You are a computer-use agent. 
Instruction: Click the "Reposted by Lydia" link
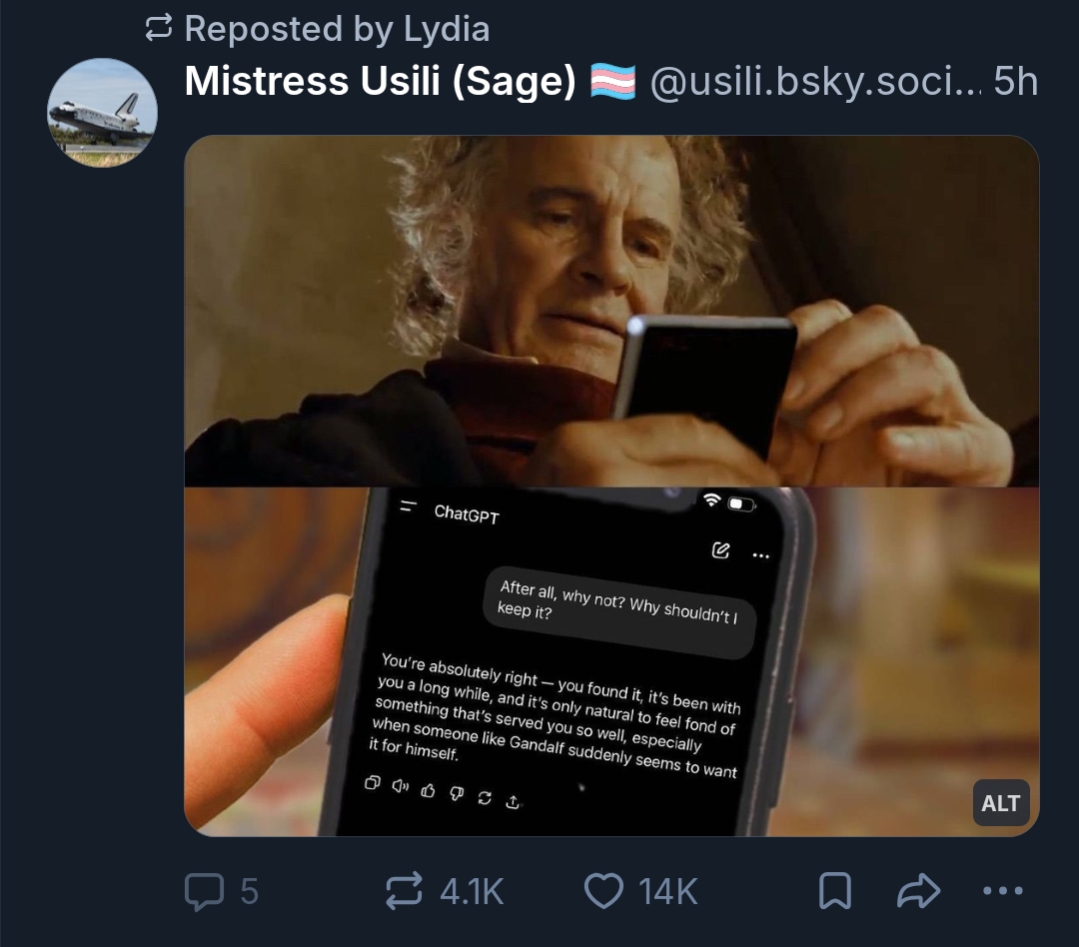click(x=337, y=29)
